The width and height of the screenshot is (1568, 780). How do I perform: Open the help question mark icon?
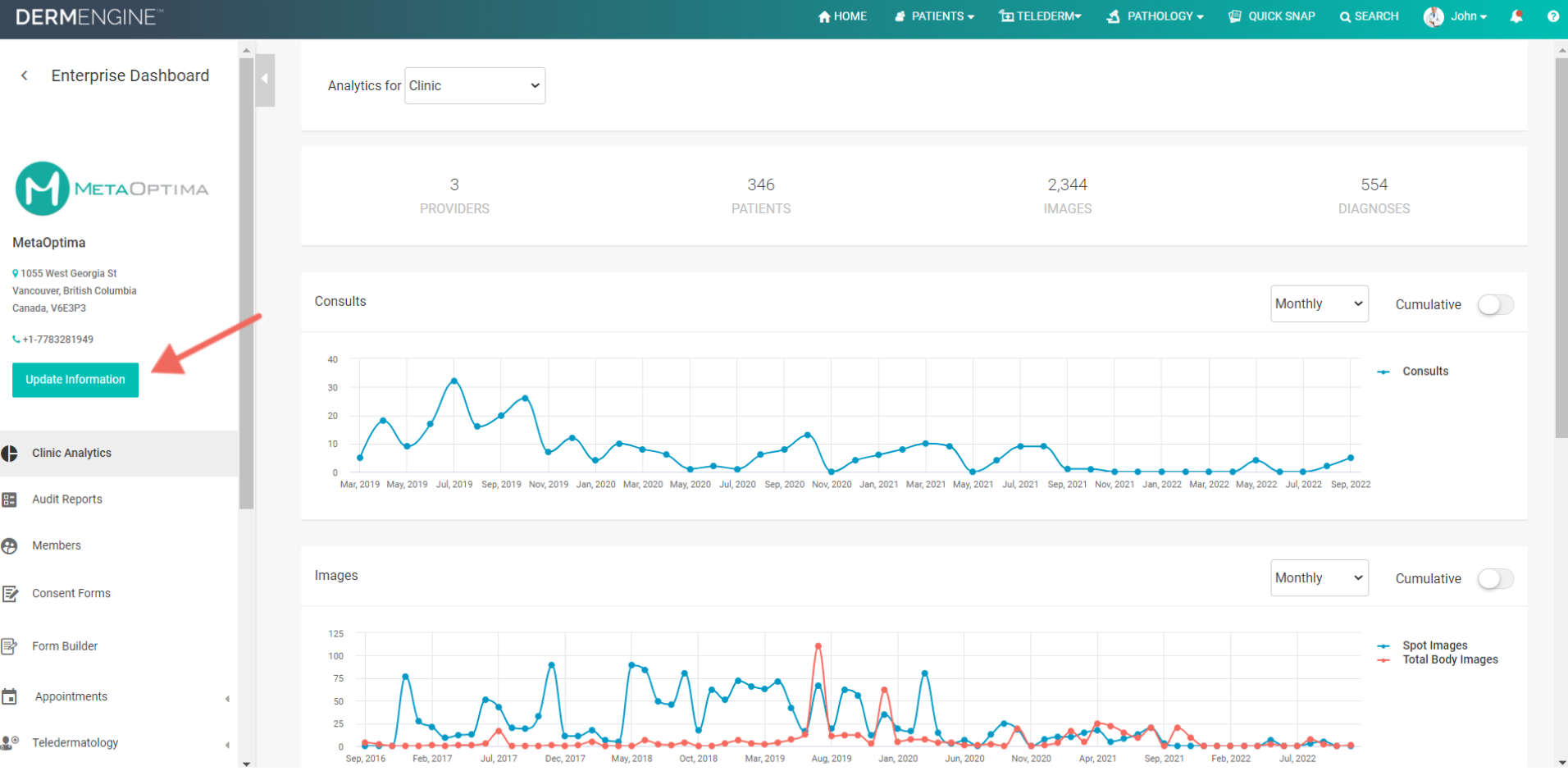click(1552, 16)
